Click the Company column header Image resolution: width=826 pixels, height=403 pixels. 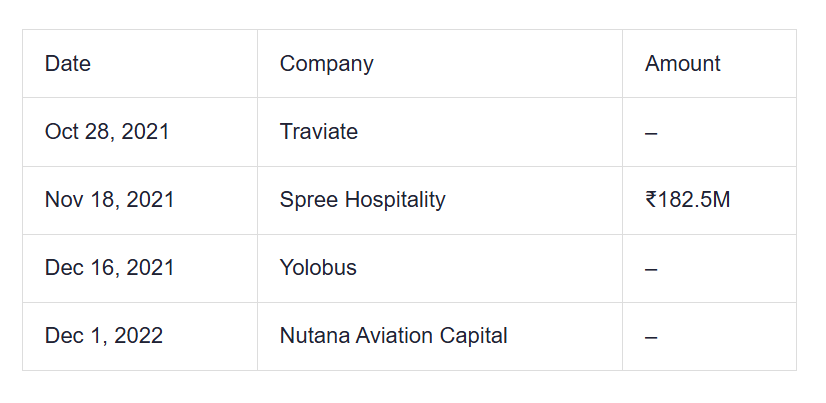[x=326, y=64]
